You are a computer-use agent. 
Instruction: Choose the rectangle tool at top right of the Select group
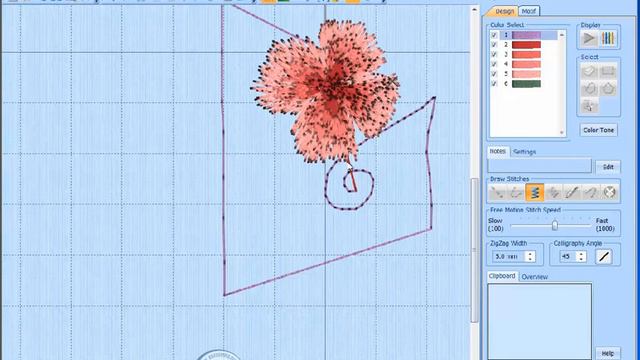click(x=608, y=71)
